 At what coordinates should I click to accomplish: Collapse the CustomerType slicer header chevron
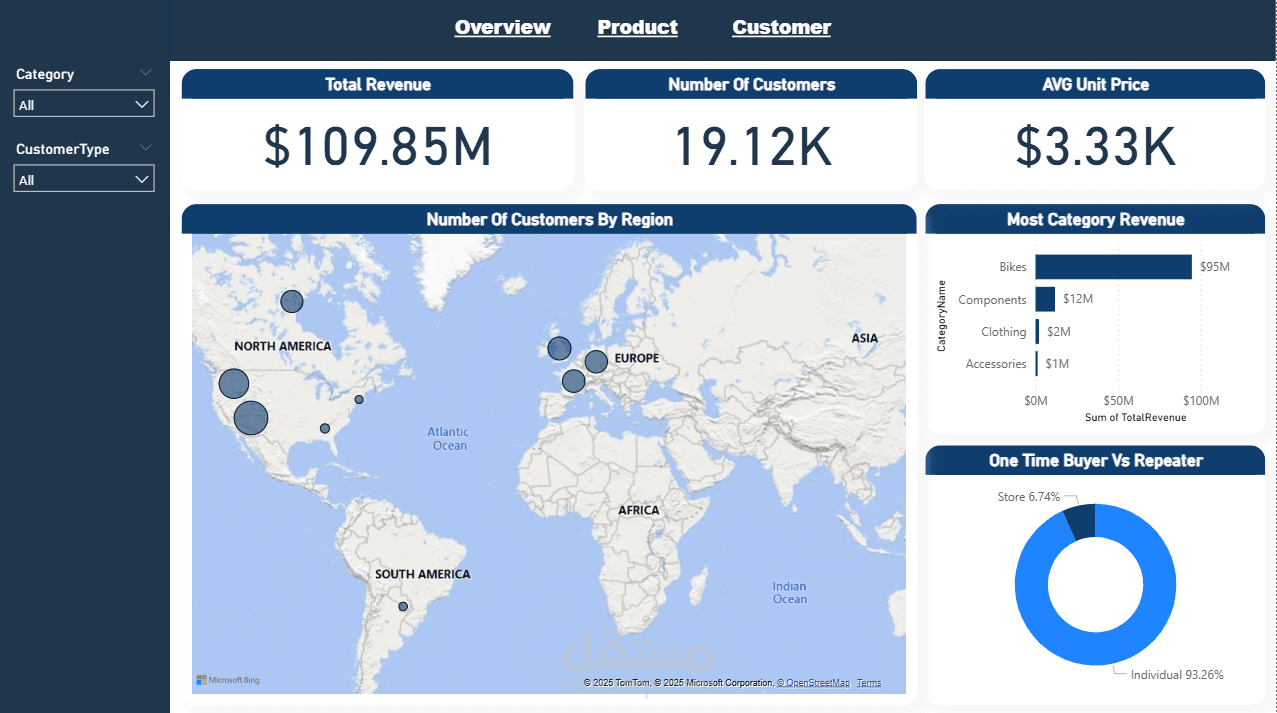point(146,148)
